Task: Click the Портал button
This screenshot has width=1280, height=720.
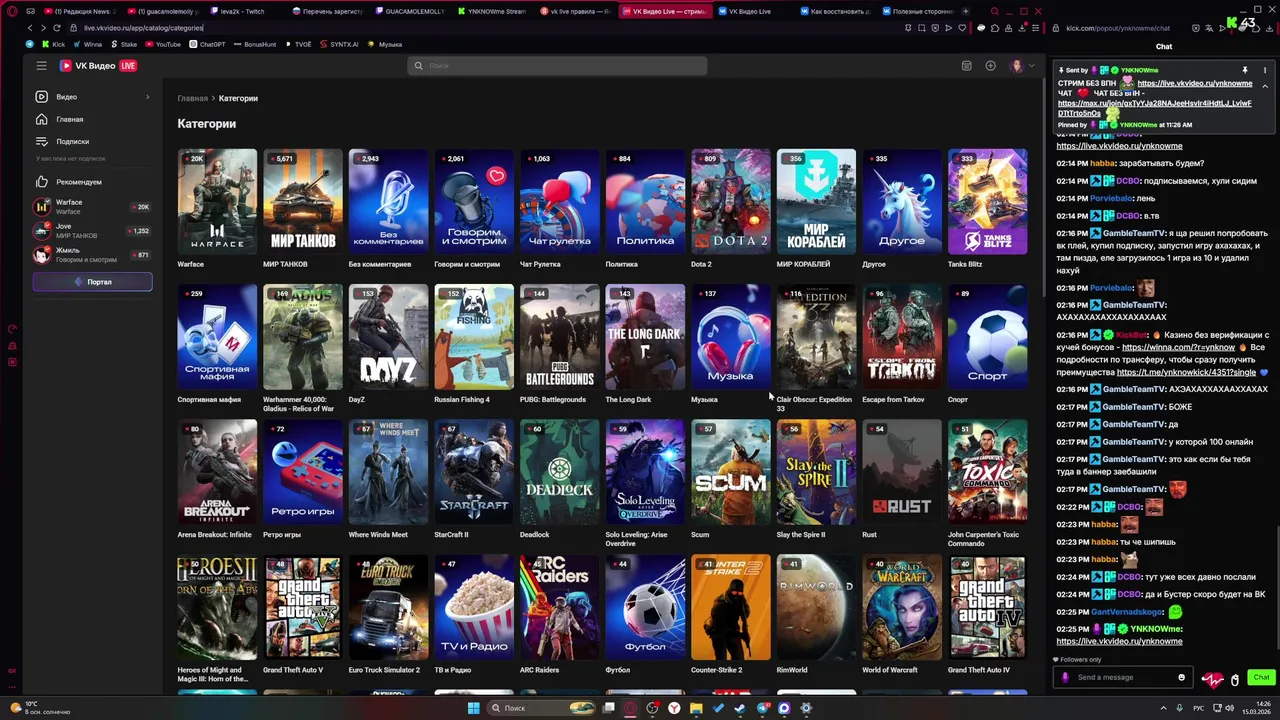Action: (x=92, y=282)
